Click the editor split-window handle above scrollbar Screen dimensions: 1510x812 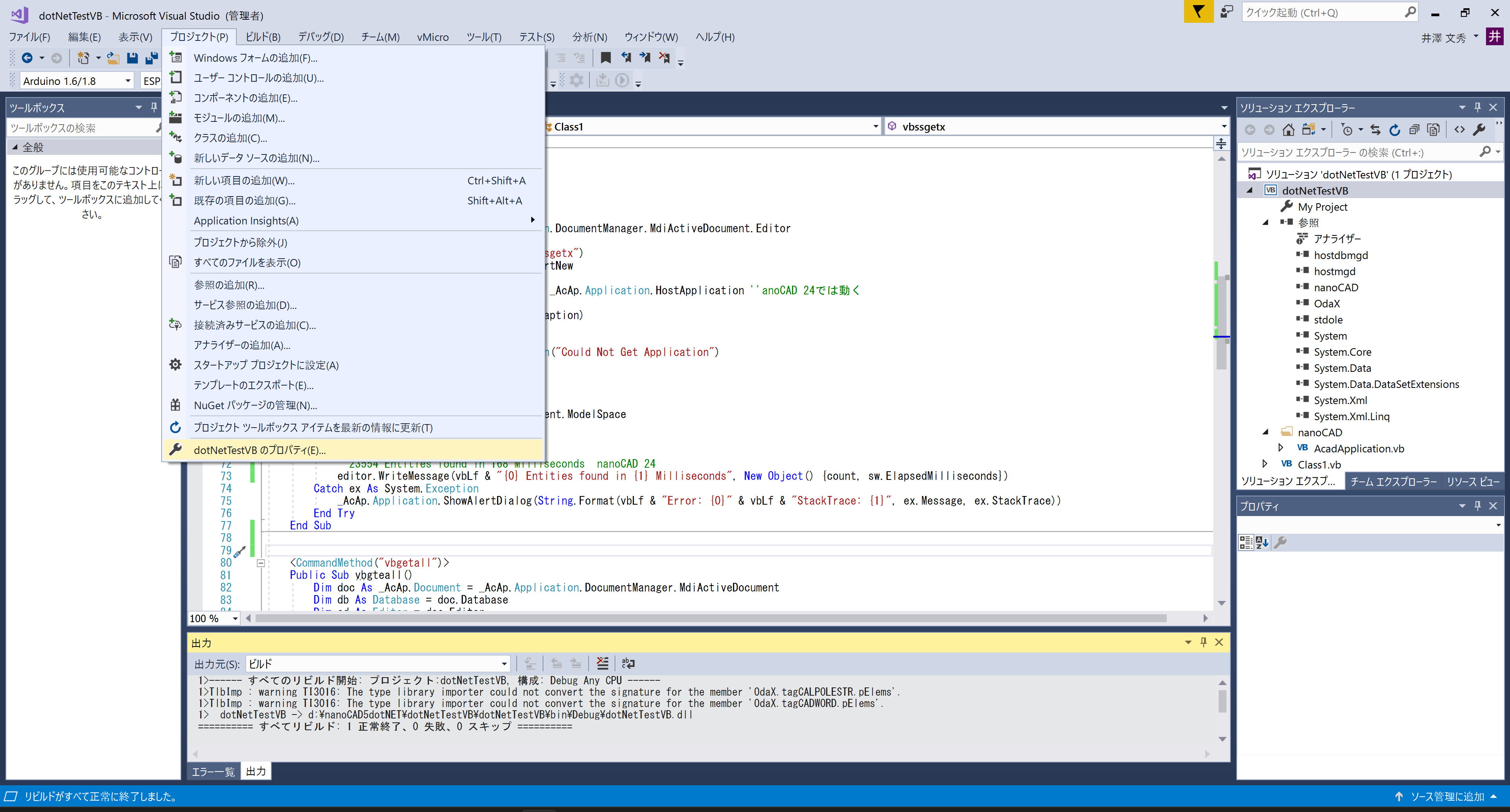point(1221,143)
